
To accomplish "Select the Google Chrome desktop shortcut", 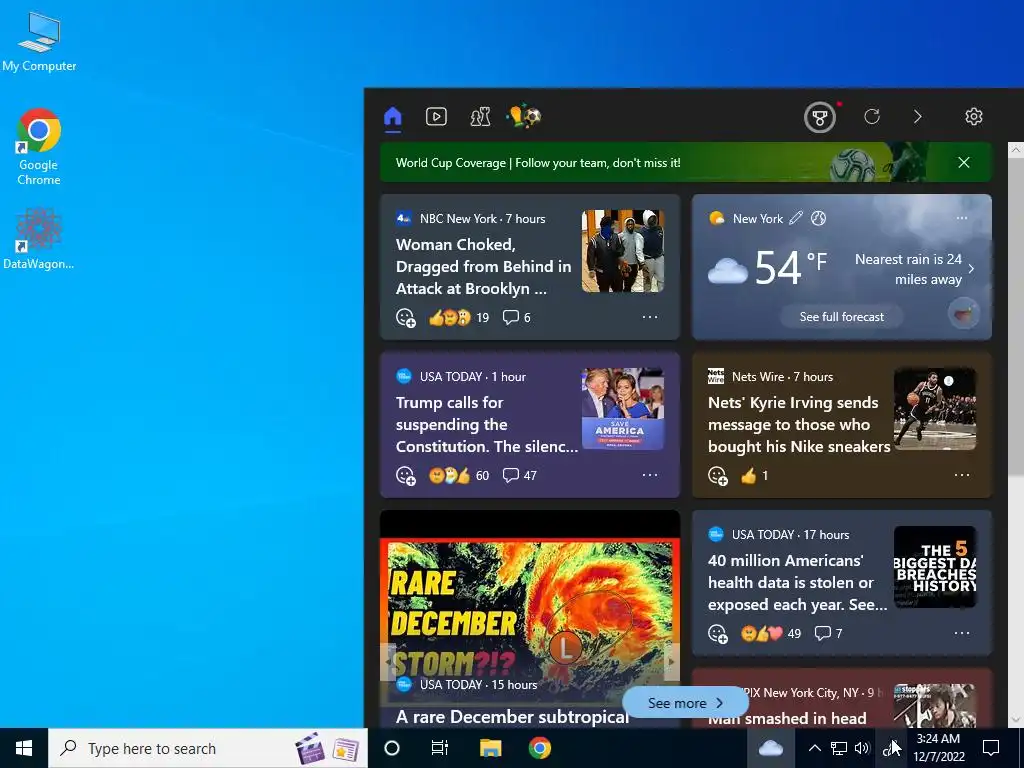I will (x=39, y=147).
